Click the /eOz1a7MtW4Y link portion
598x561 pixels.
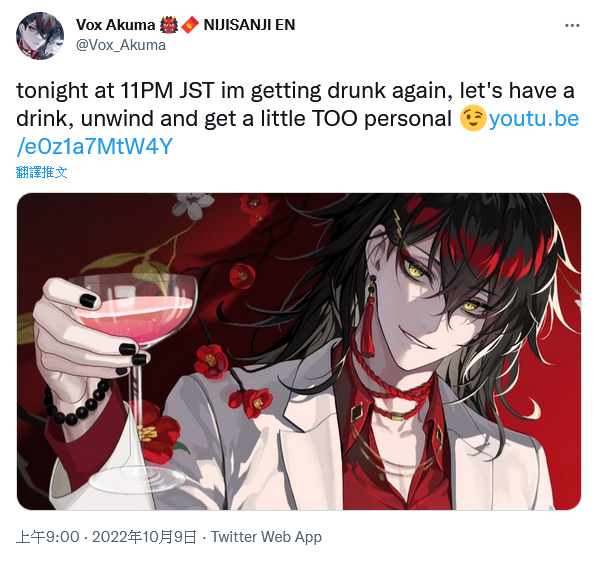click(95, 146)
